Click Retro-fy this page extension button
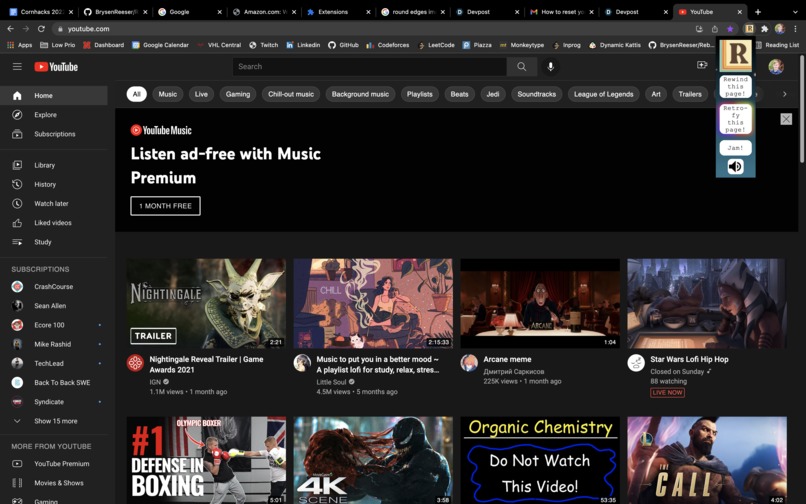This screenshot has height=504, width=806. (x=736, y=119)
